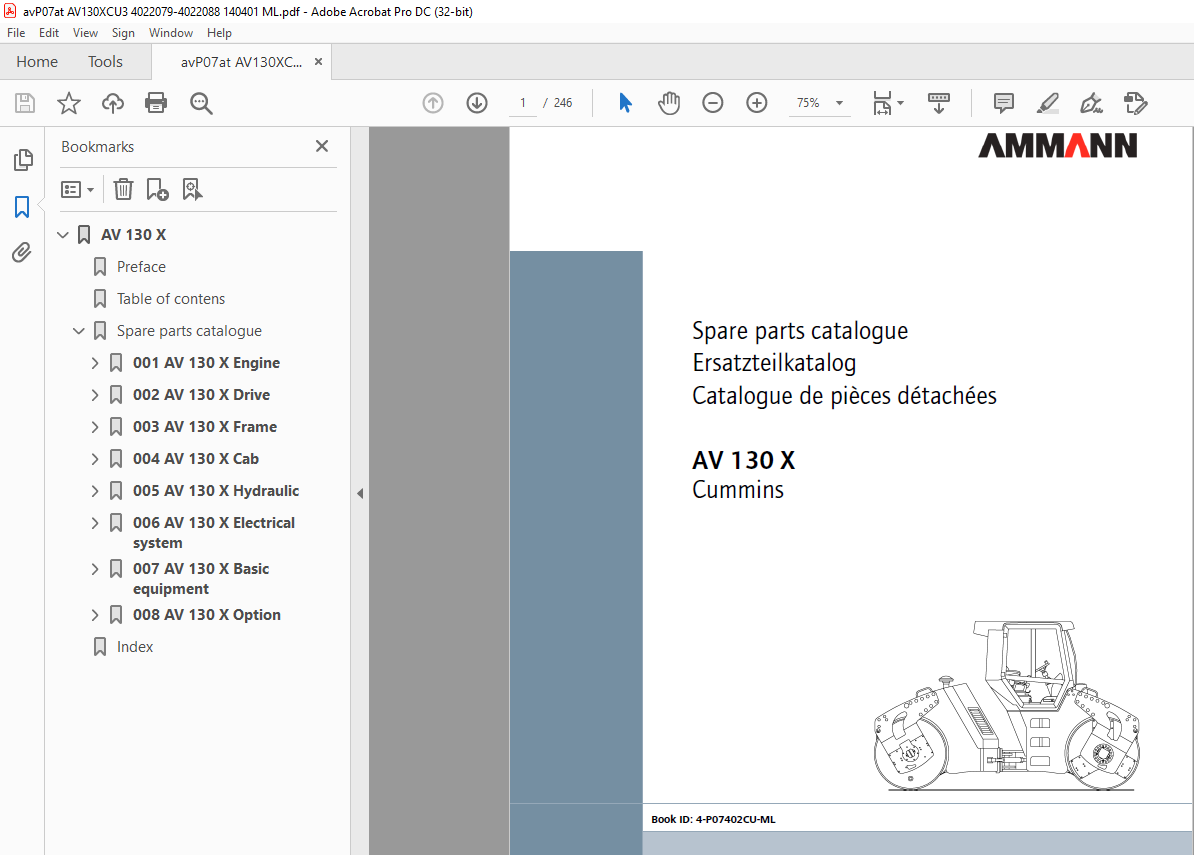Jump to Table of contens bookmark
This screenshot has width=1194, height=855.
click(171, 298)
